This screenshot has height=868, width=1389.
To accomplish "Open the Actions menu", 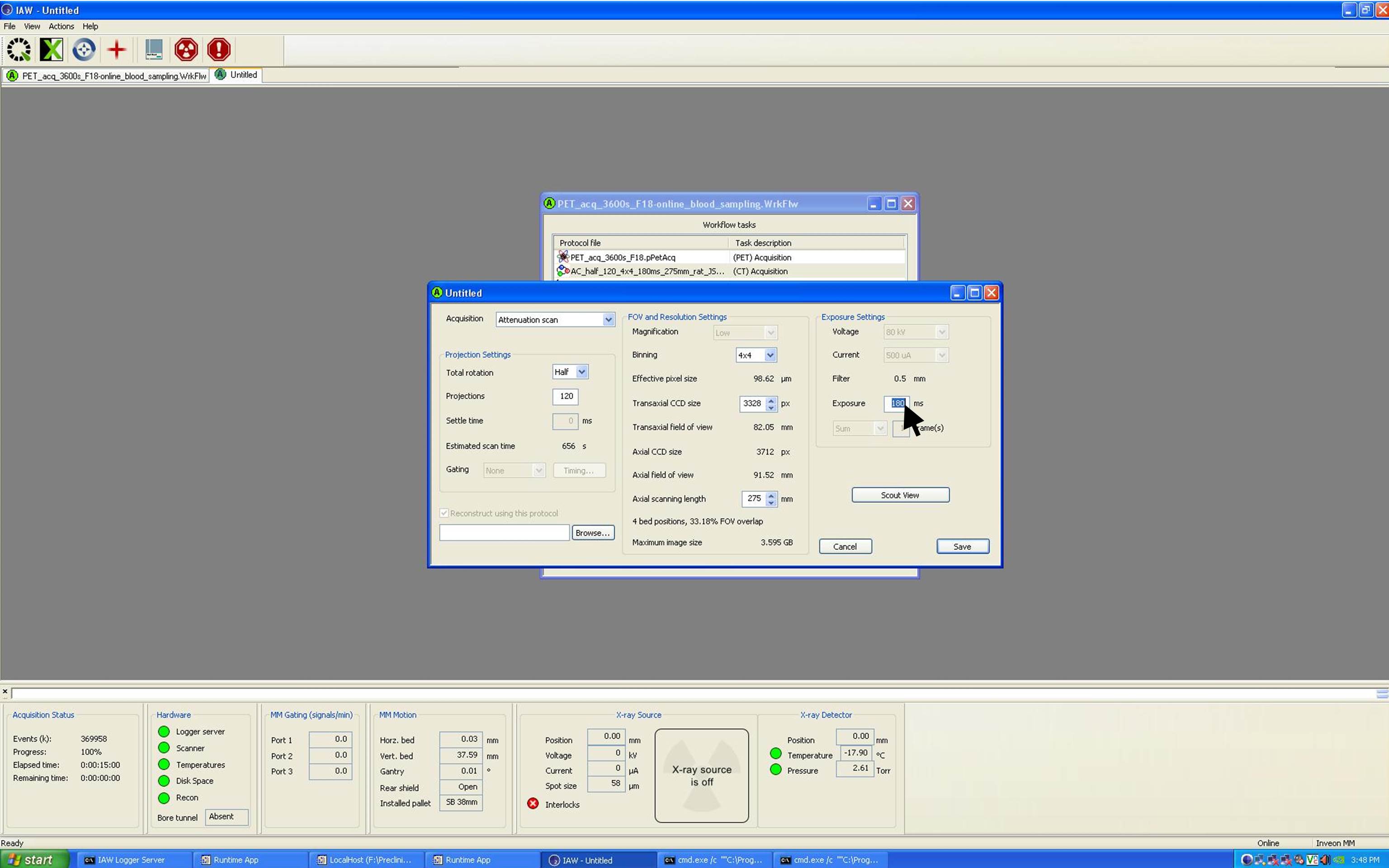I will tap(61, 26).
